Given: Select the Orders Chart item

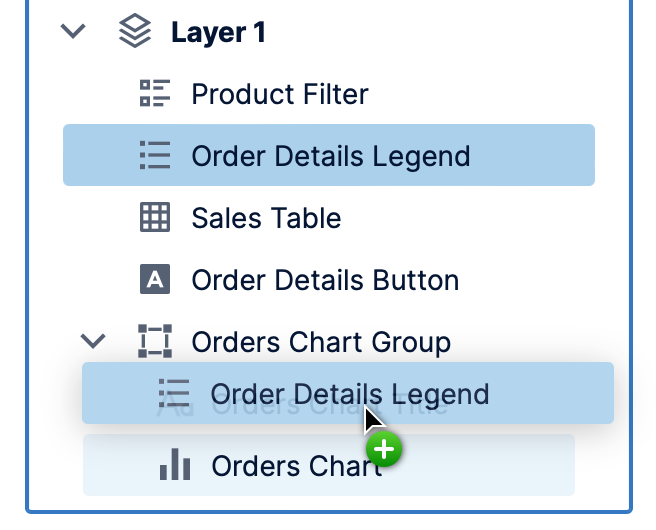Looking at the screenshot, I should click(x=296, y=465).
